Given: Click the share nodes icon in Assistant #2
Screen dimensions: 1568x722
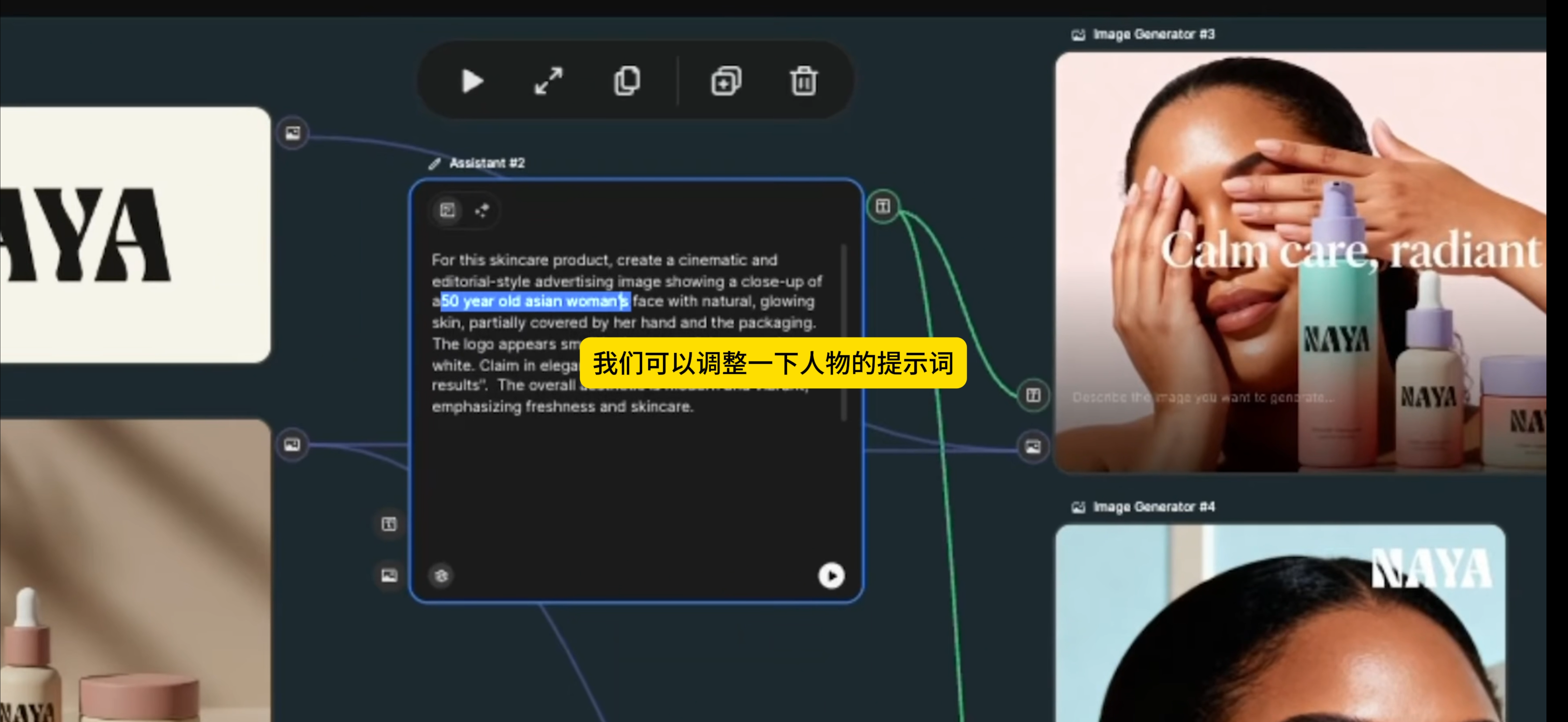Looking at the screenshot, I should pos(482,210).
